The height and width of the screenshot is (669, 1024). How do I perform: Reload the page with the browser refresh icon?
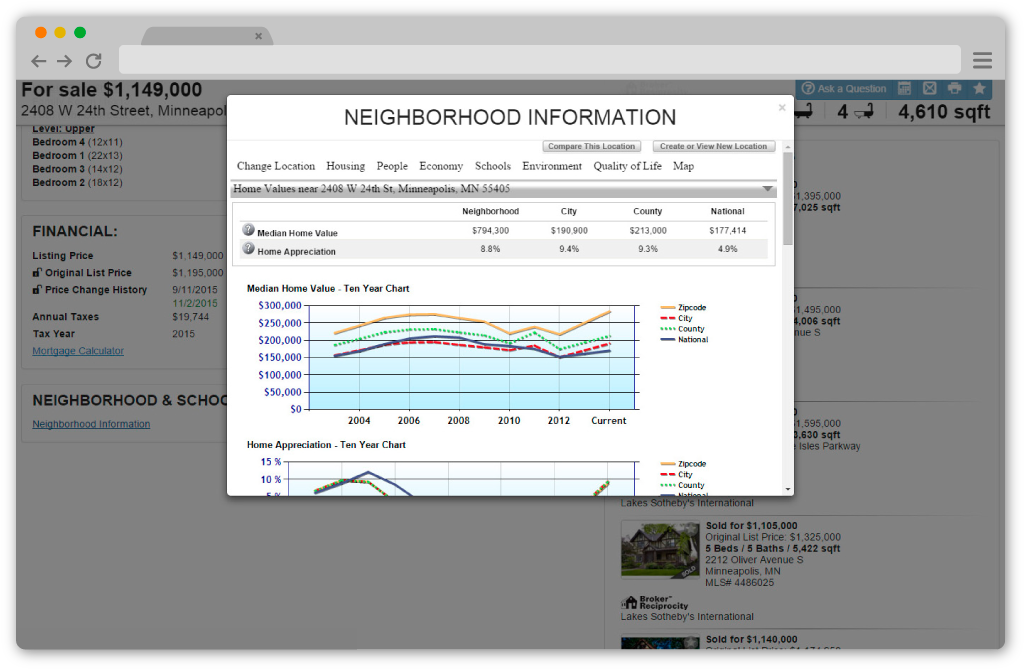tap(93, 61)
